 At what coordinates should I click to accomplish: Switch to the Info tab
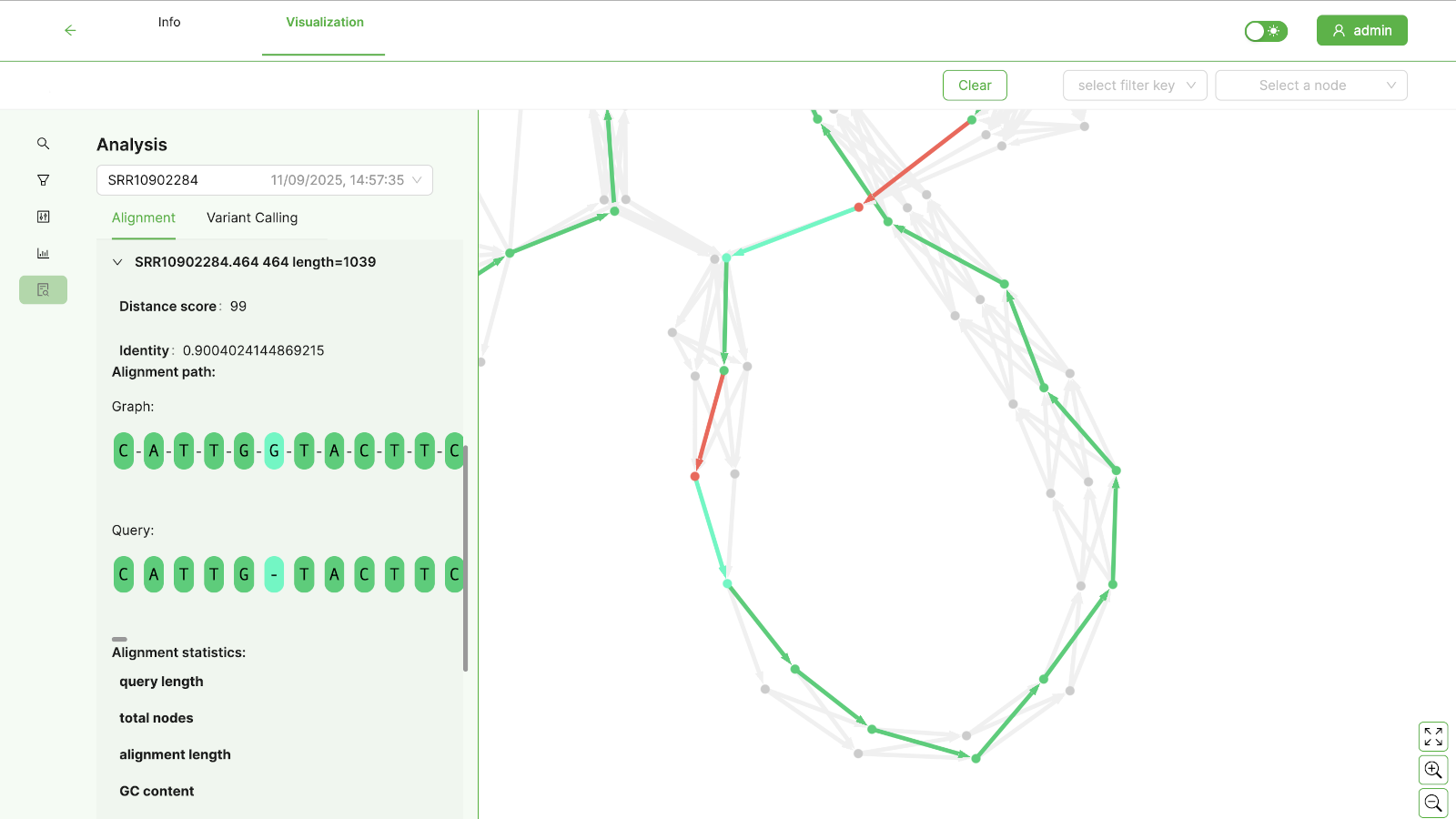click(169, 22)
